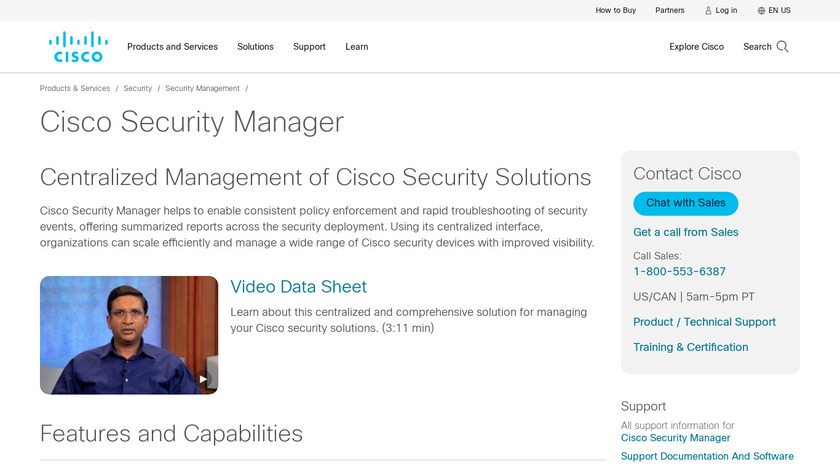Screen dimensions: 840x472
Task: Click the video data sheet thumbnail
Action: click(x=129, y=335)
